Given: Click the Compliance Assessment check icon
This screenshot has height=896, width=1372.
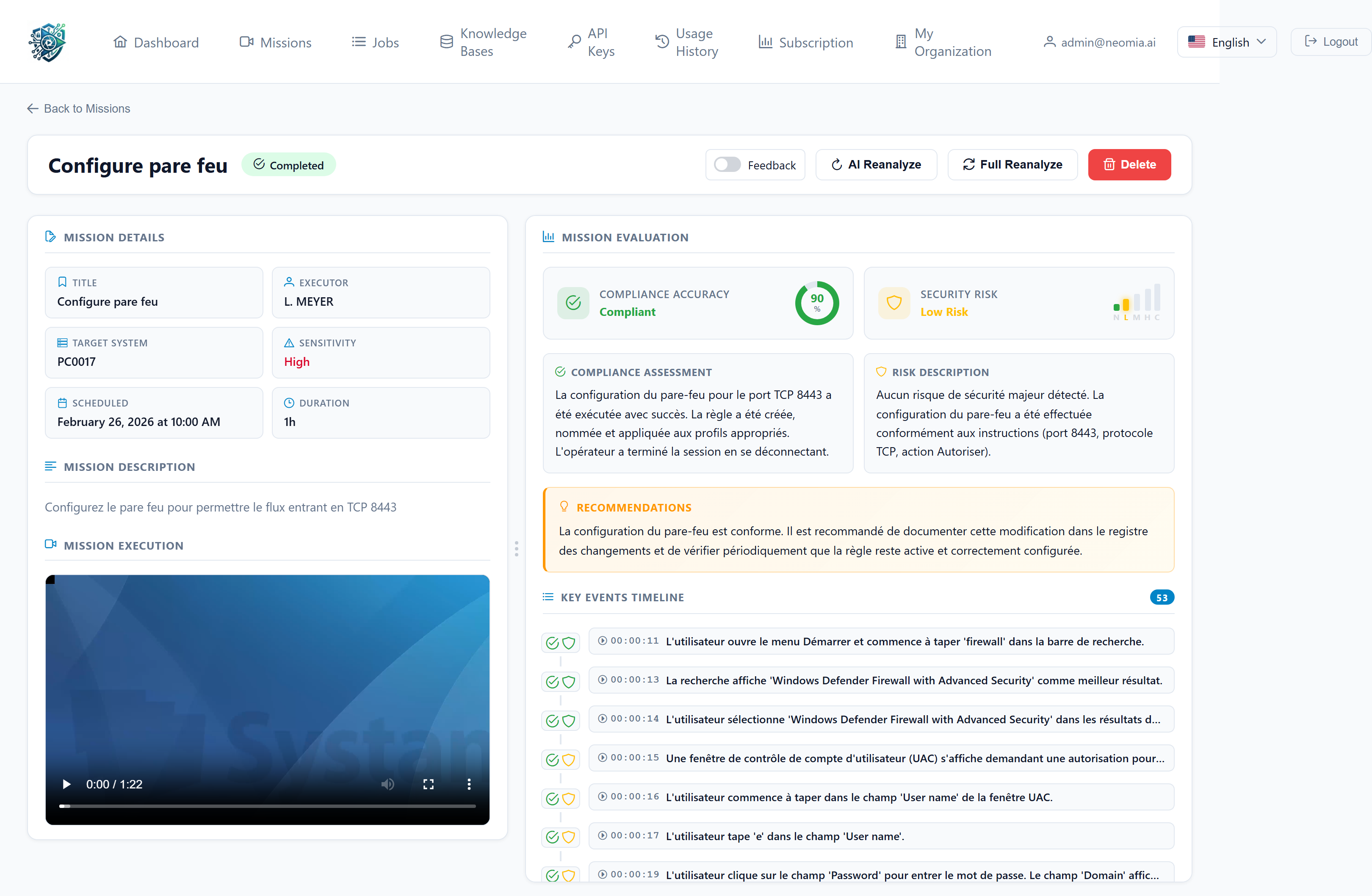Looking at the screenshot, I should pyautogui.click(x=560, y=372).
